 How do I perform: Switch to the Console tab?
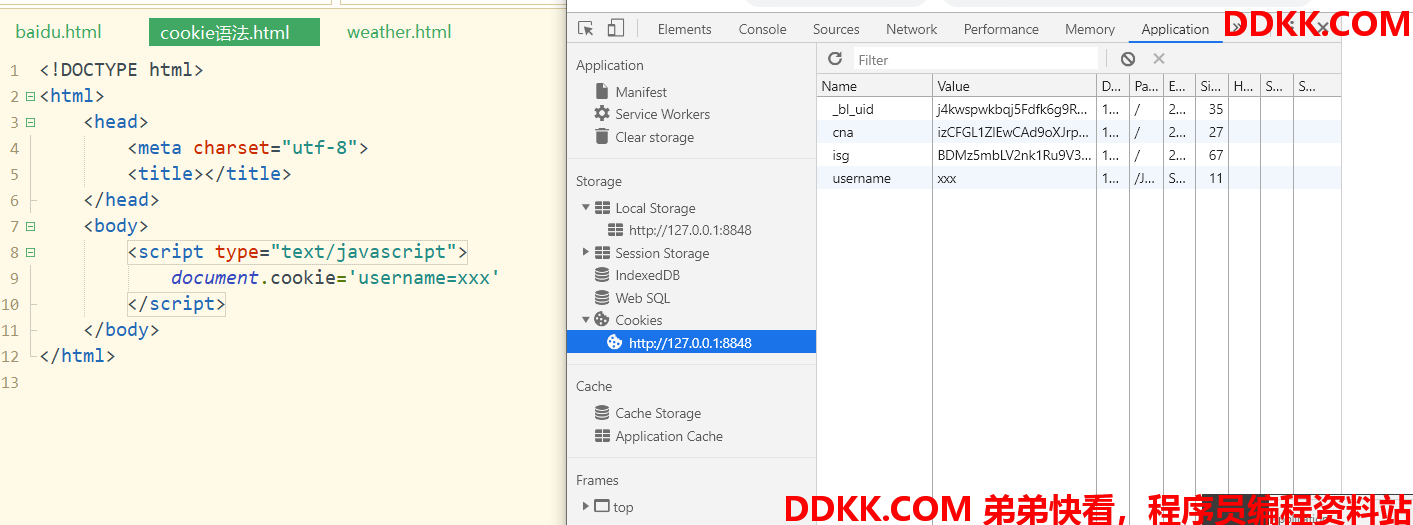click(x=763, y=29)
